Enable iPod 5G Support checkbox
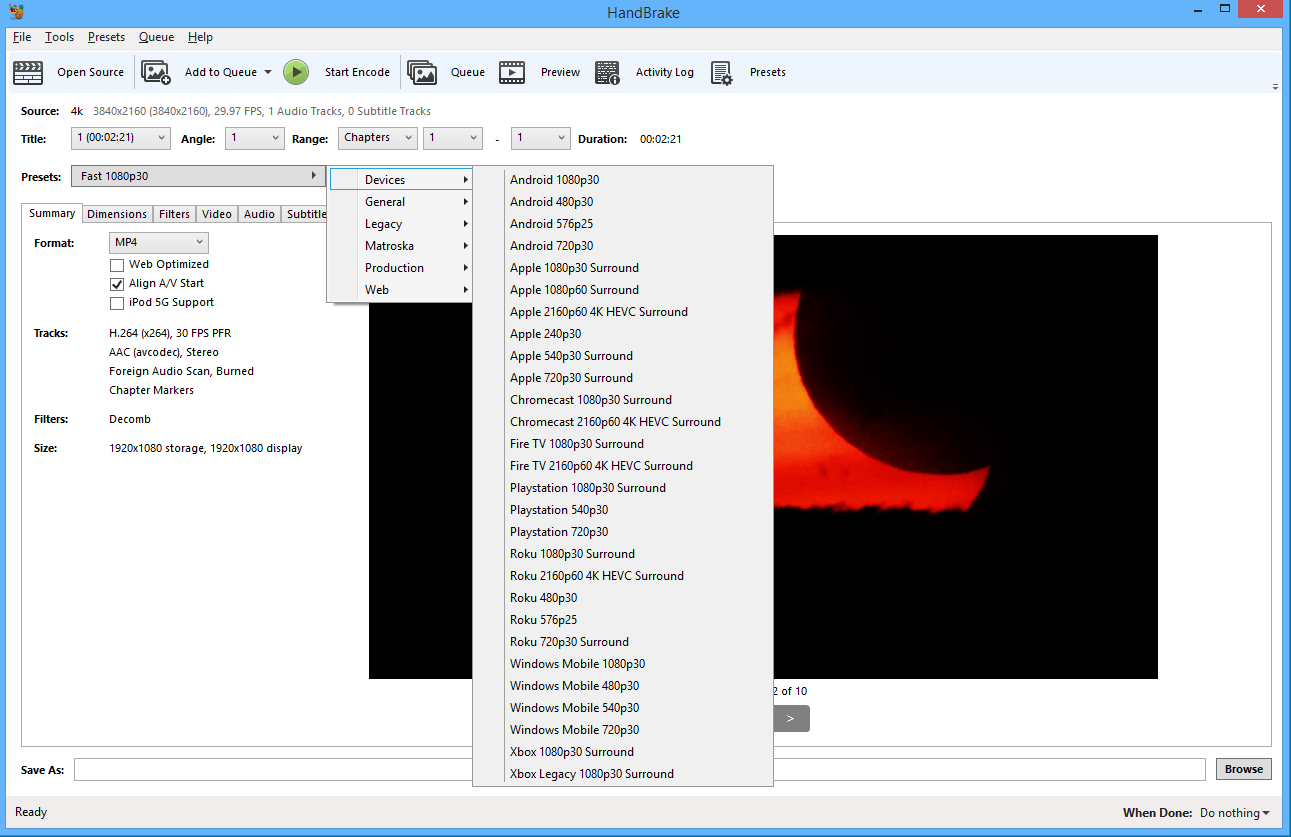 pyautogui.click(x=117, y=303)
